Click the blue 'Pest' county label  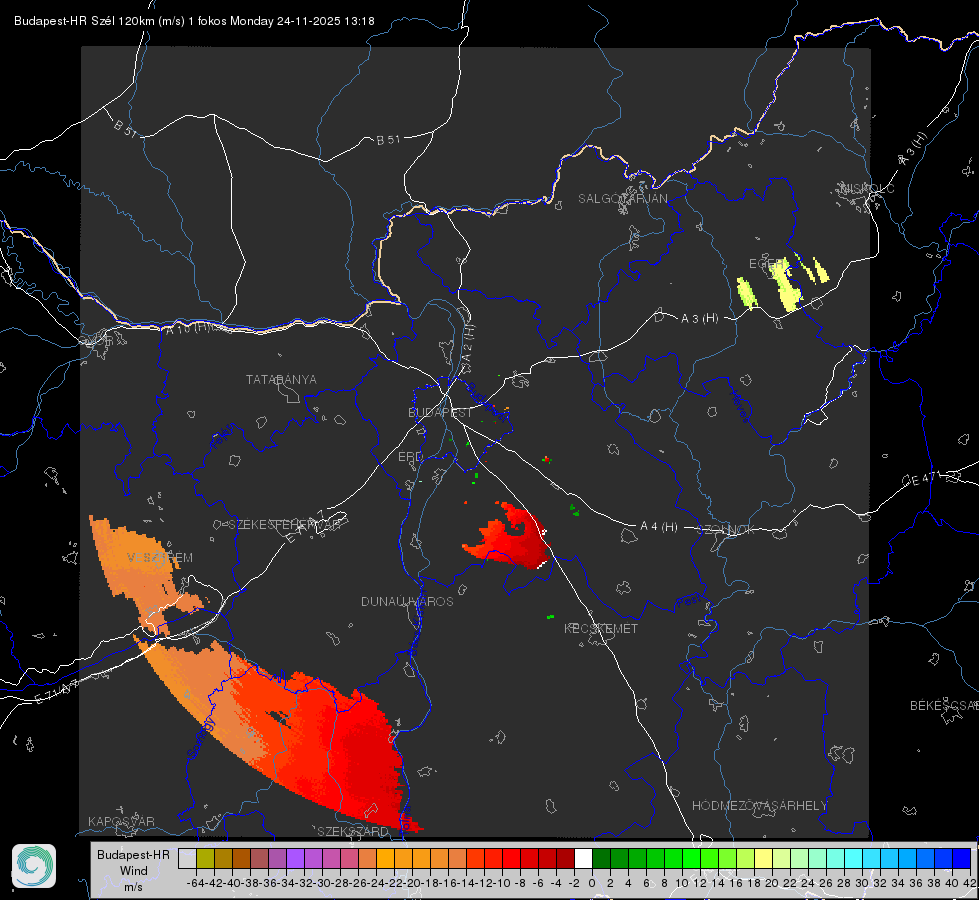[689, 601]
